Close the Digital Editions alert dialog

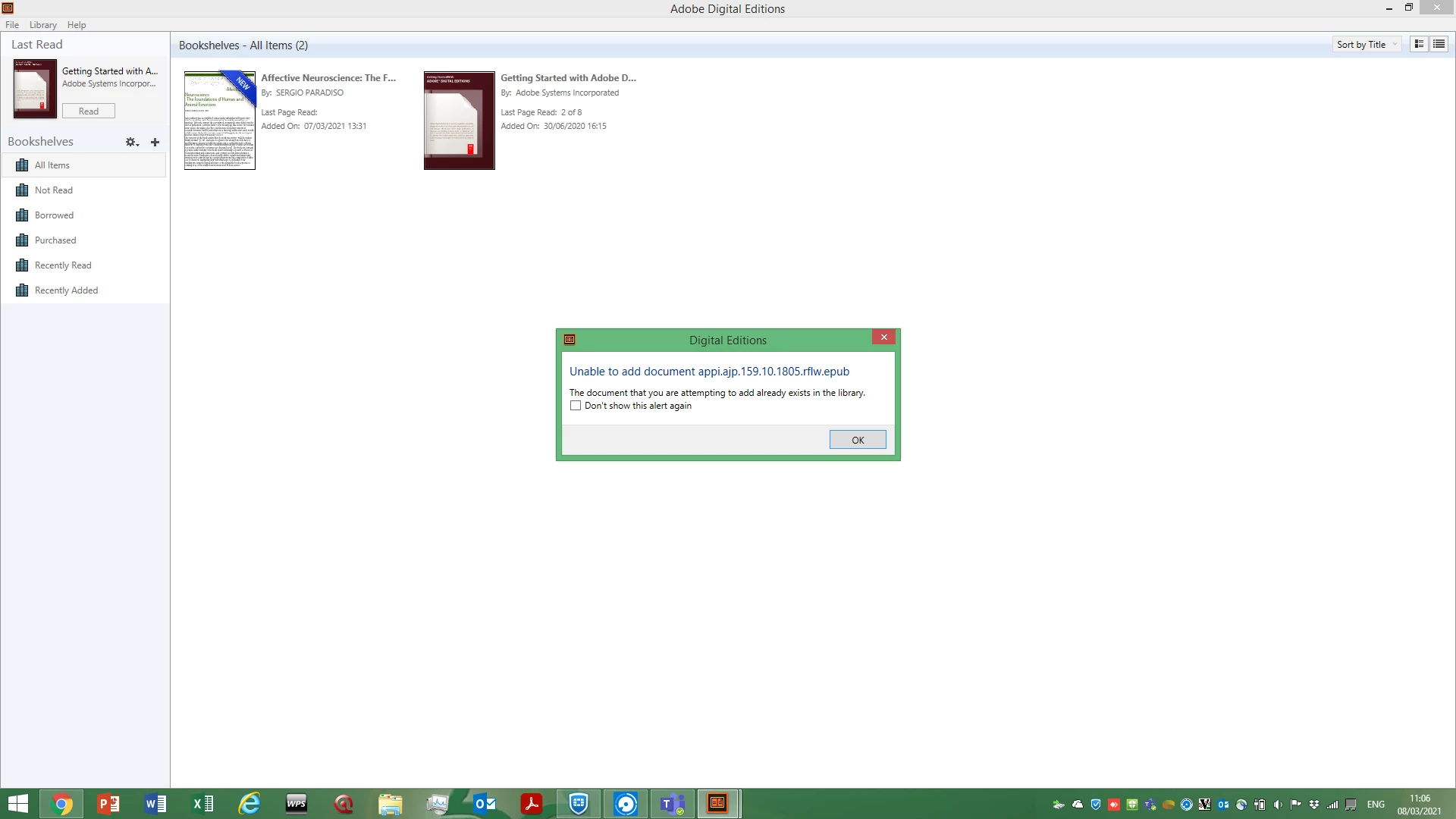pyautogui.click(x=883, y=337)
